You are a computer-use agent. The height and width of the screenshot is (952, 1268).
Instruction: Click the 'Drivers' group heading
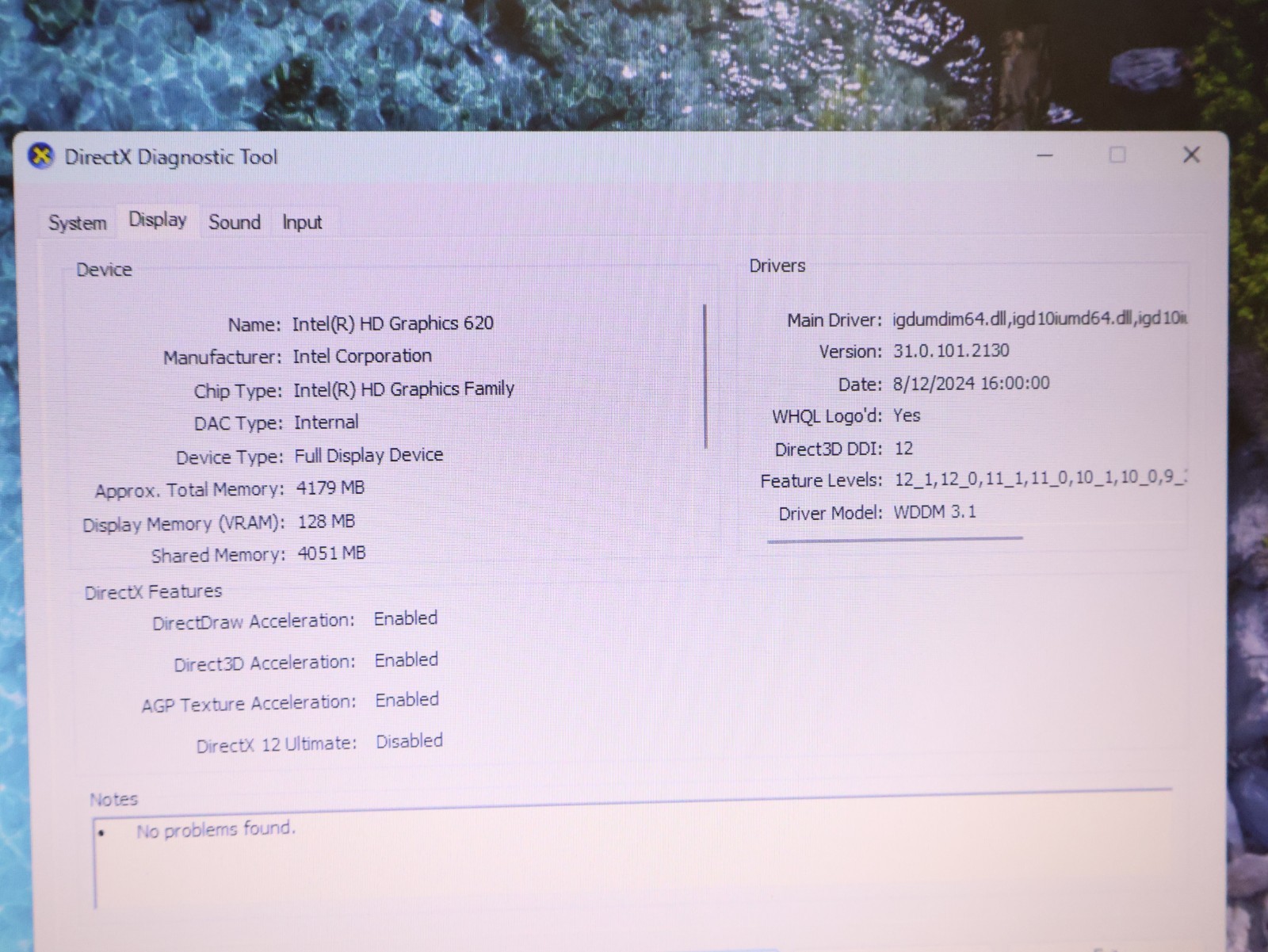(x=777, y=266)
